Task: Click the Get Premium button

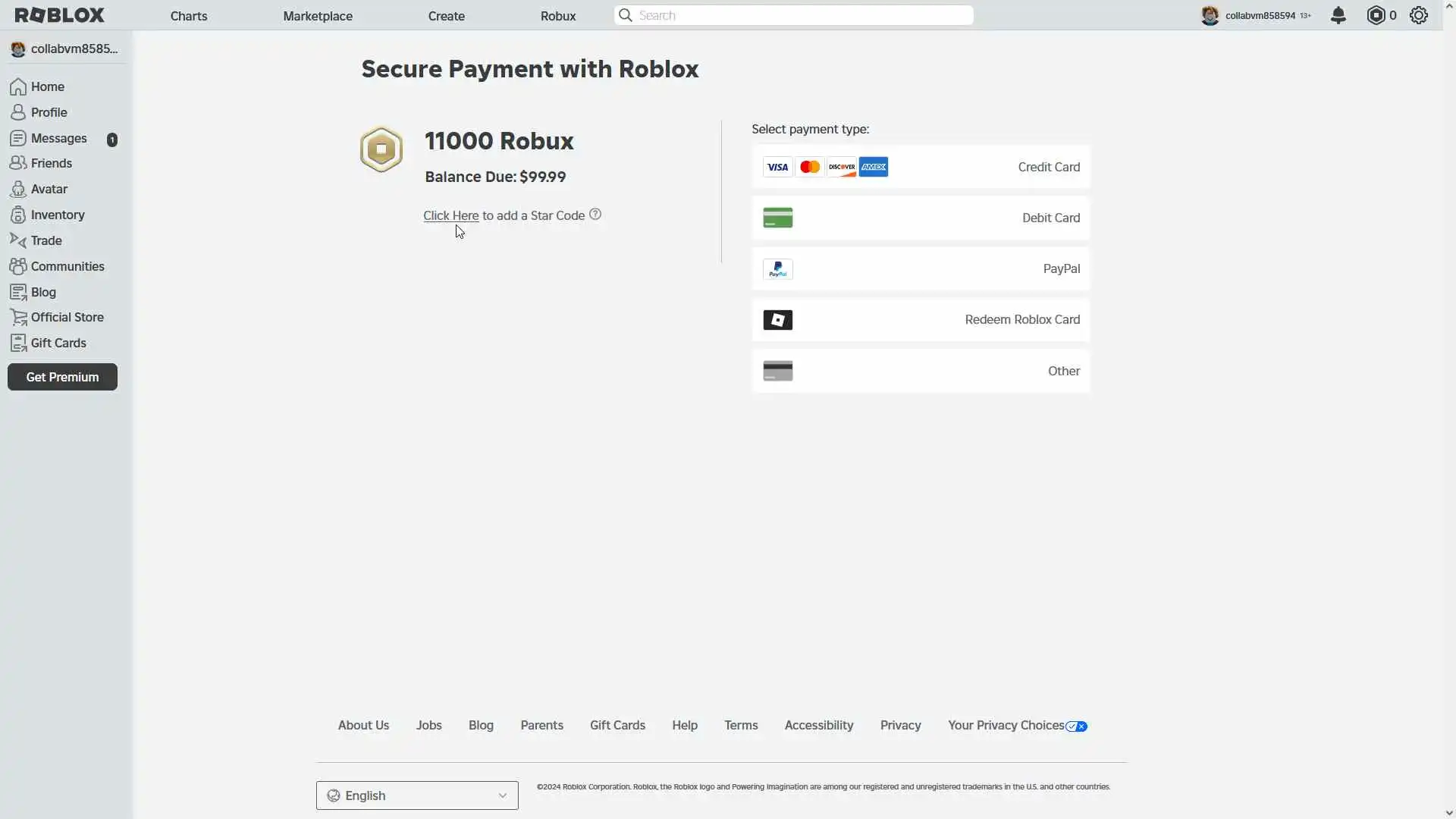Action: (62, 377)
